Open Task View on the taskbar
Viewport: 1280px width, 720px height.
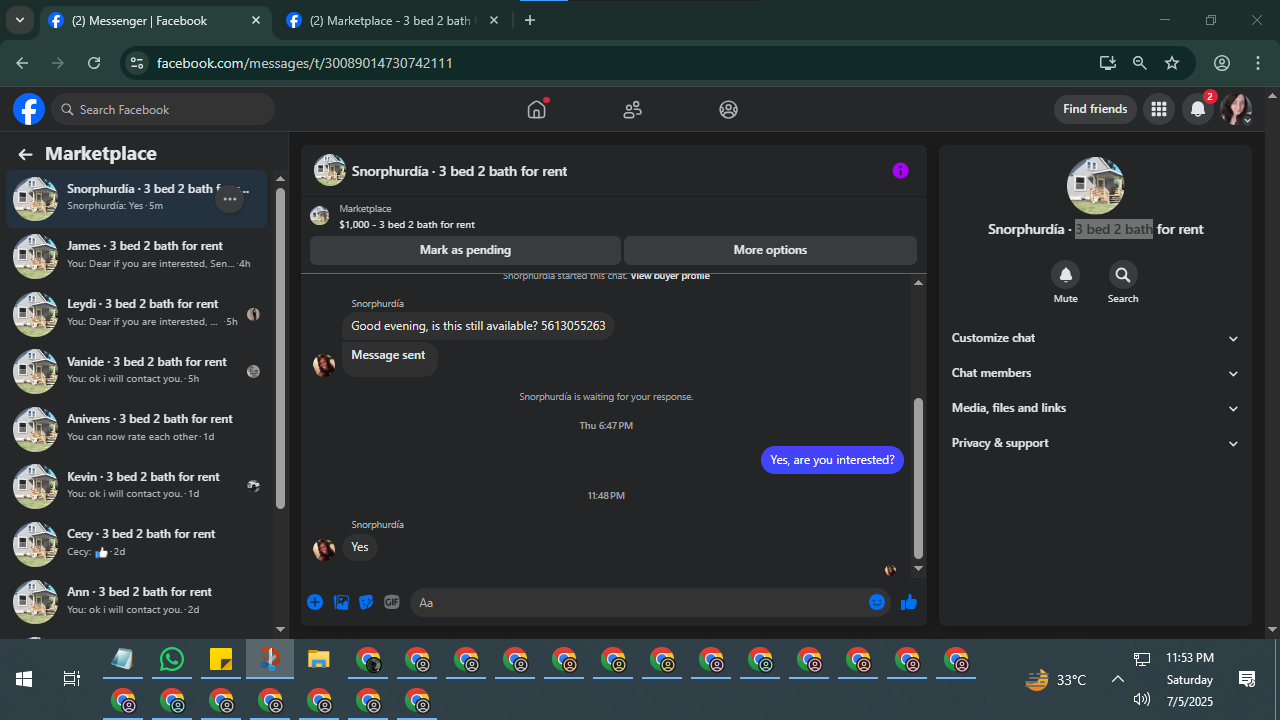pyautogui.click(x=71, y=679)
